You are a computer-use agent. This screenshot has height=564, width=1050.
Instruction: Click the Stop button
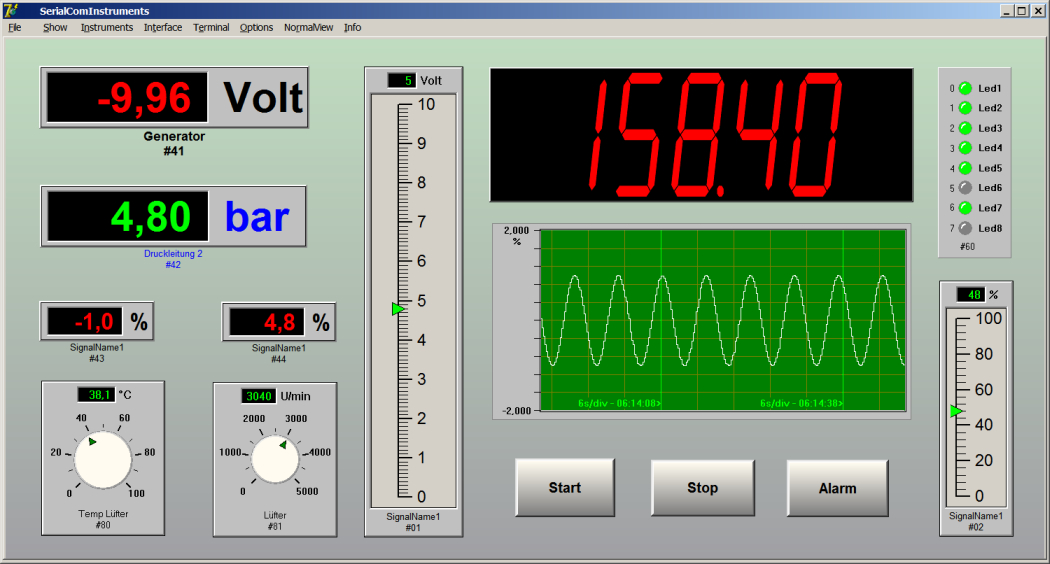click(x=702, y=488)
